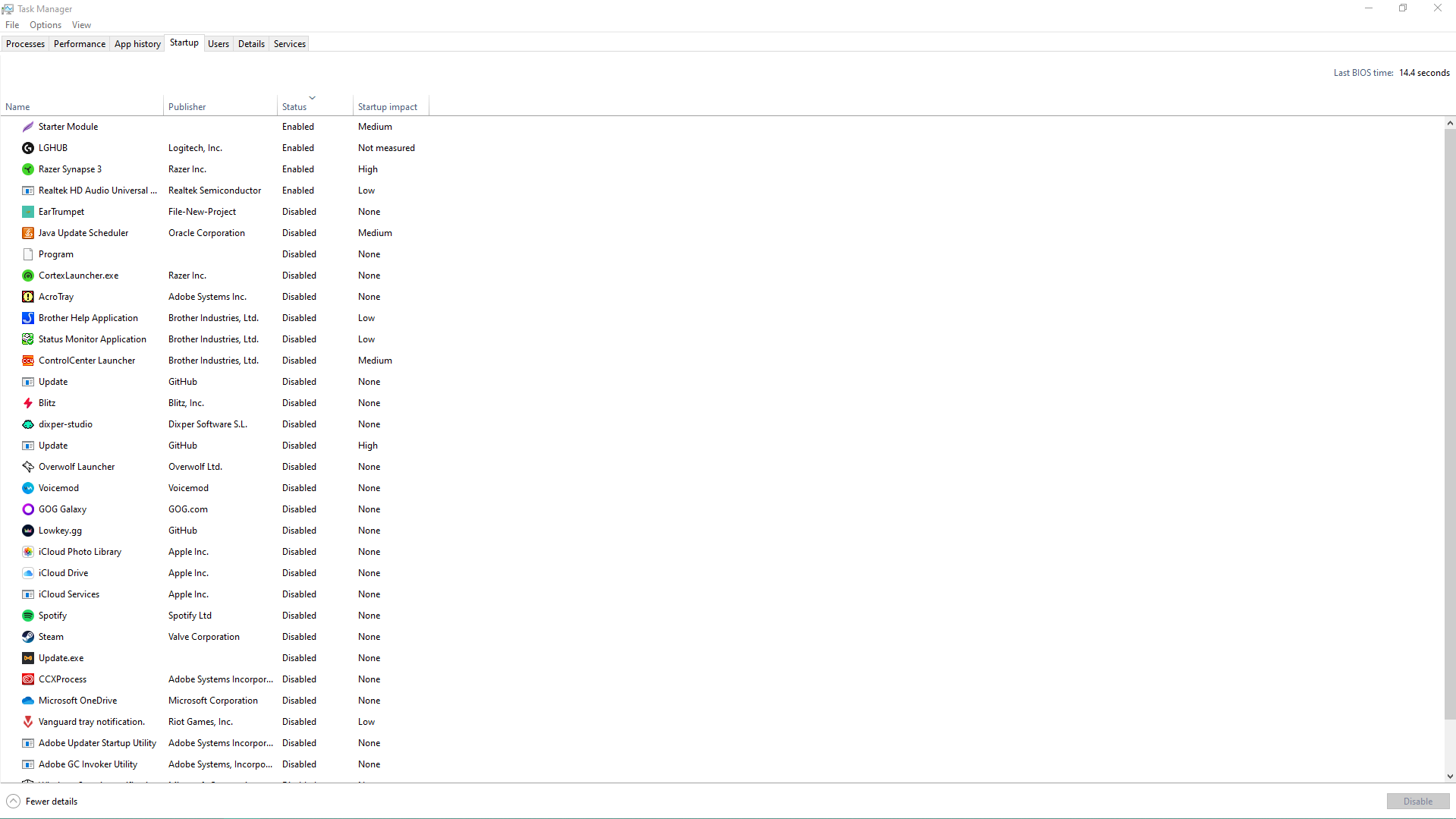
Task: Select the Startup tab
Action: tap(184, 43)
